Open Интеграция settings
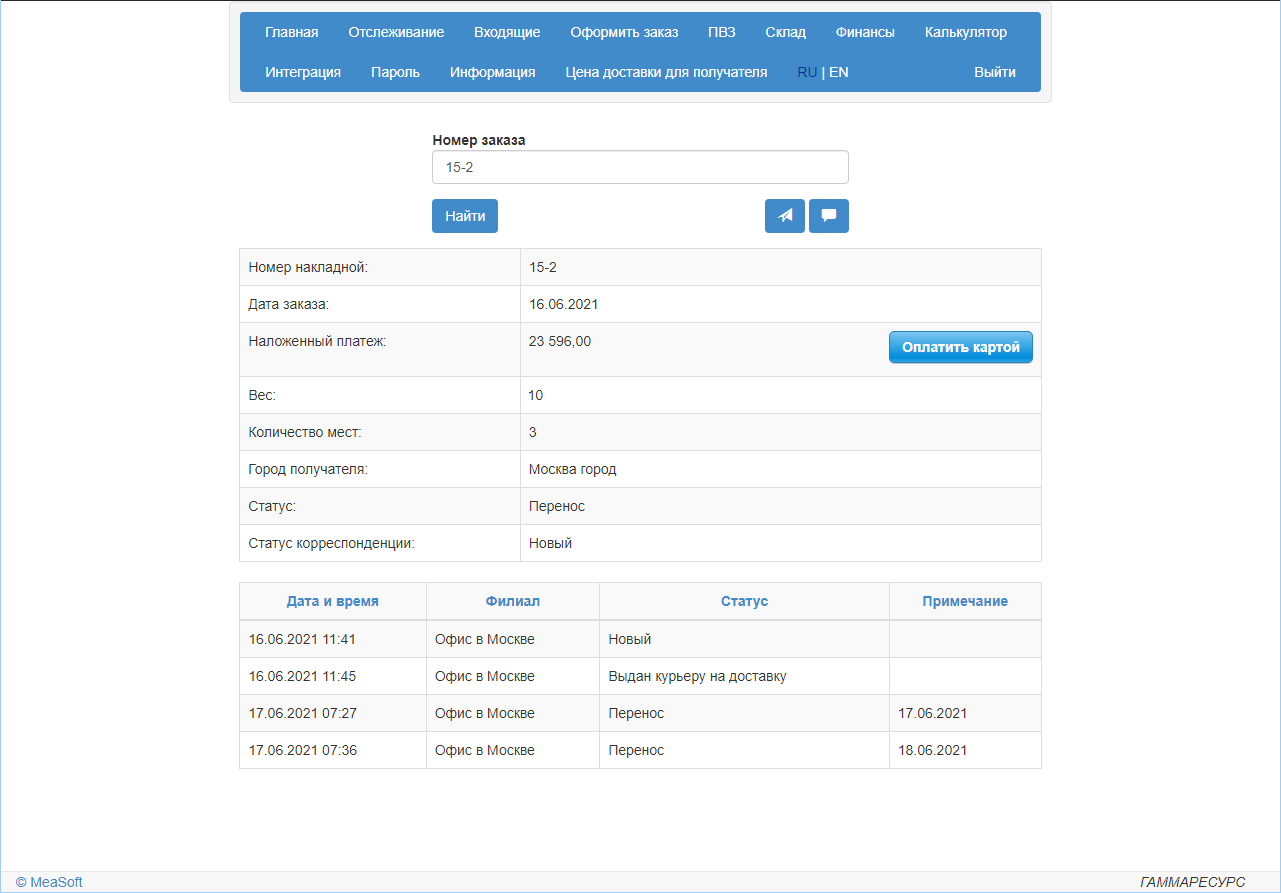Viewport: 1281px width, 893px height. coord(303,71)
